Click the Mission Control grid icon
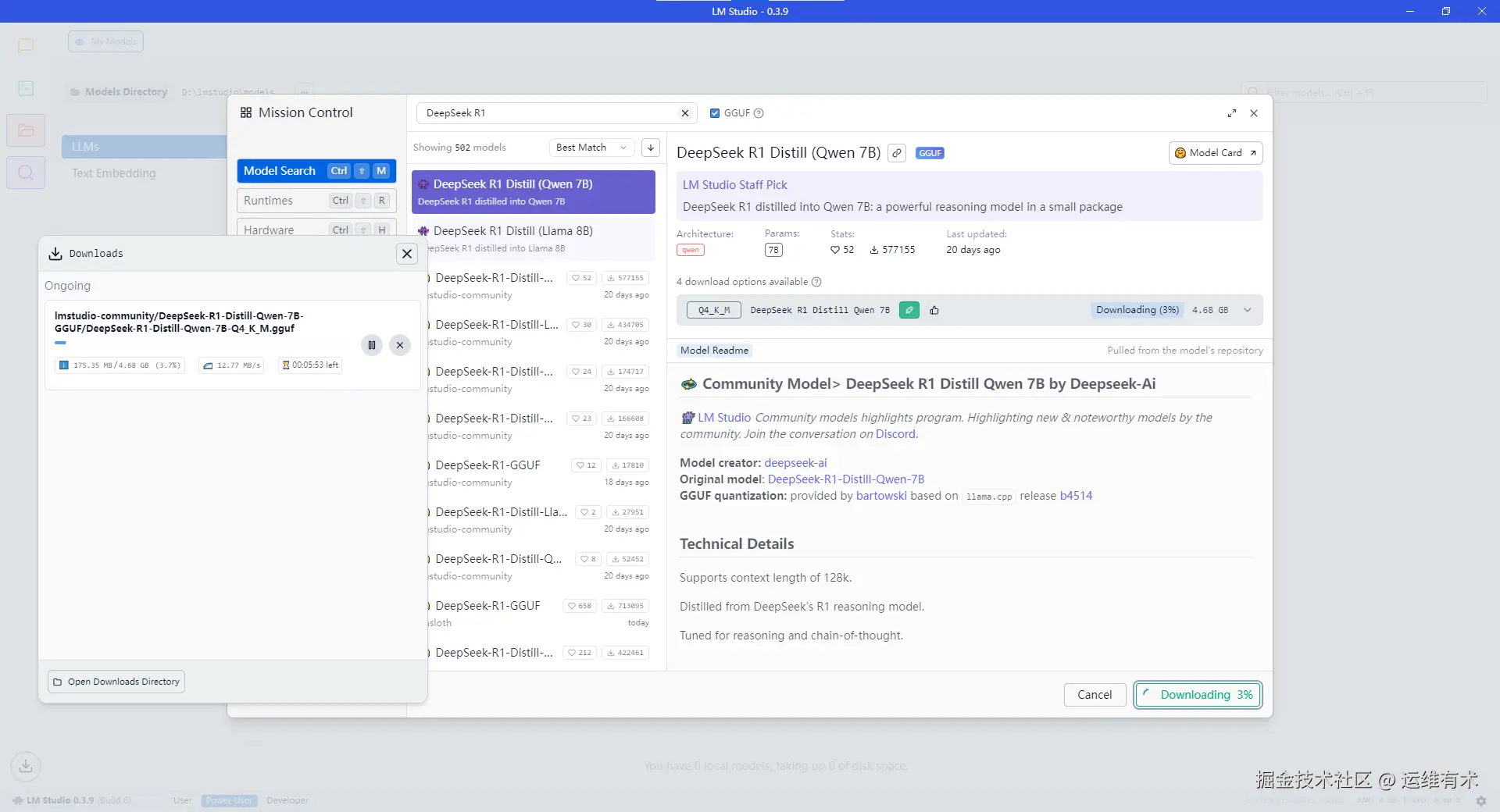 pos(246,112)
